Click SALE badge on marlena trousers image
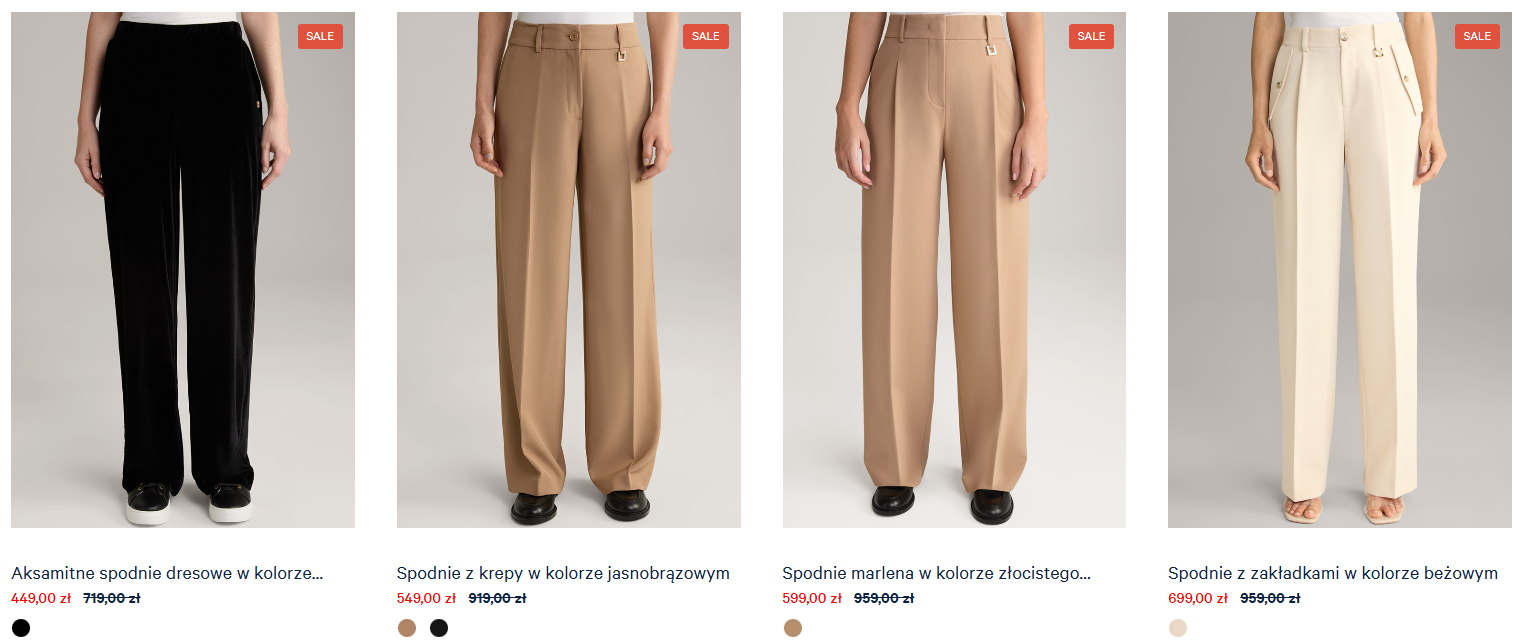The height and width of the screenshot is (644, 1517). [x=1091, y=36]
